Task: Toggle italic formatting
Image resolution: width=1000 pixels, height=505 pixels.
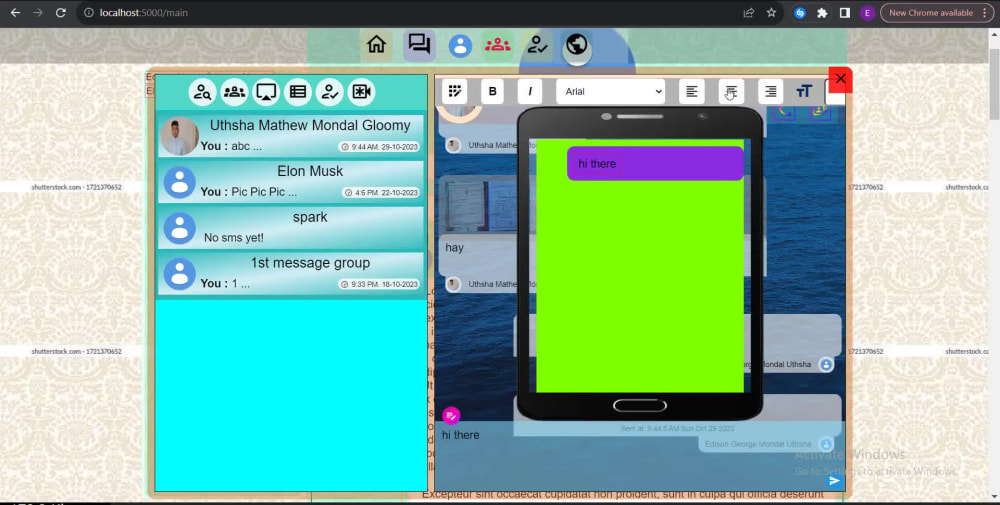Action: coord(529,91)
